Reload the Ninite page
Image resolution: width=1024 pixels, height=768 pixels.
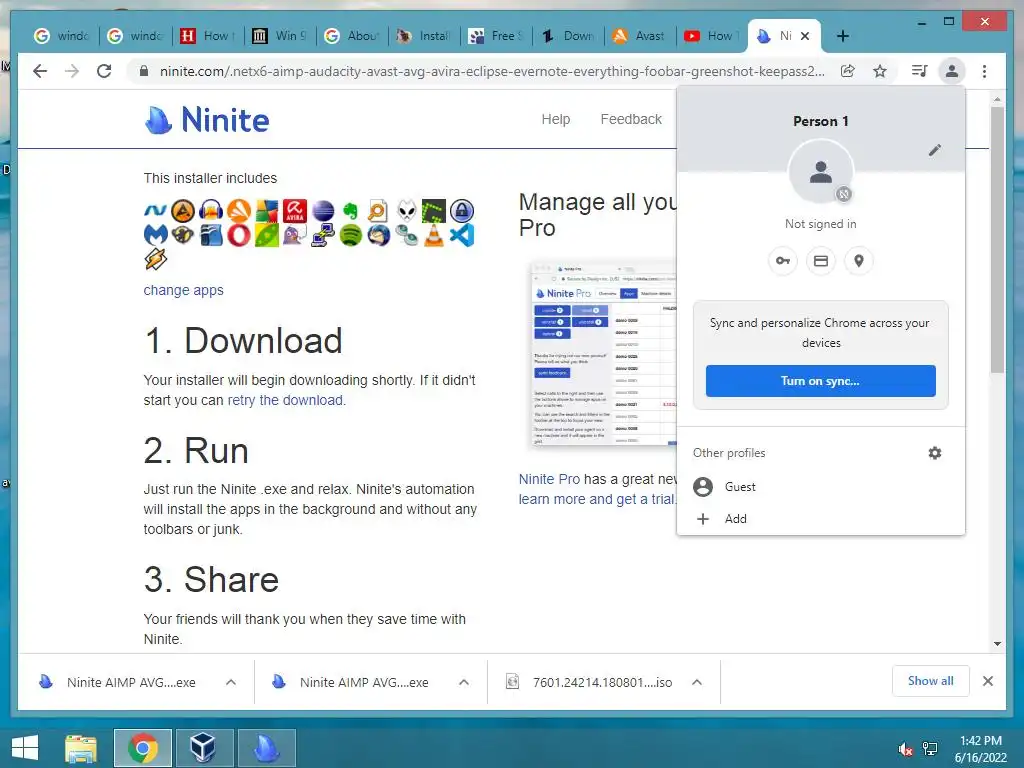point(104,71)
